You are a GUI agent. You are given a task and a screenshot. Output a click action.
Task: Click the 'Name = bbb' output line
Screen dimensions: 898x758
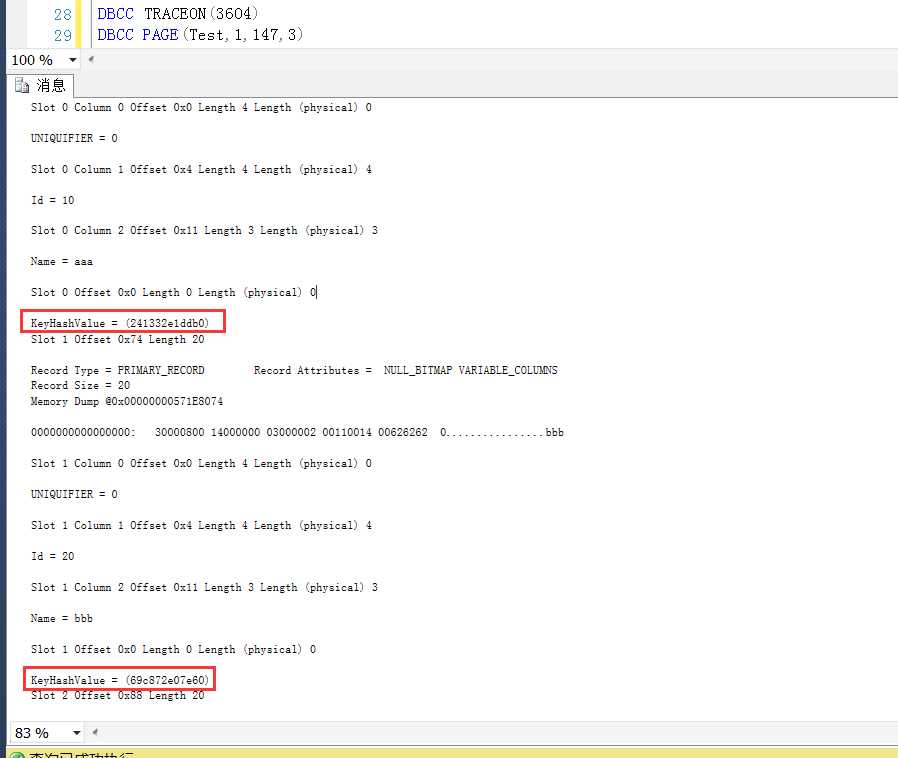point(61,618)
